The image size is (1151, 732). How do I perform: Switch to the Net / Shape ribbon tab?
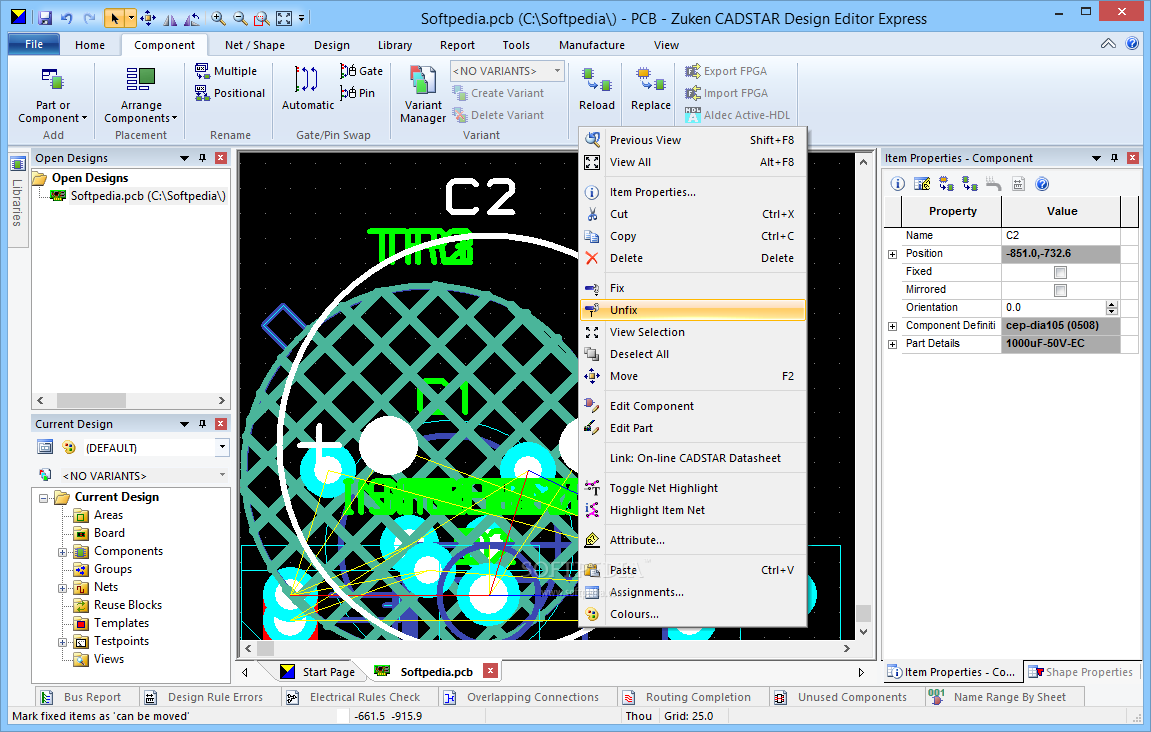click(255, 45)
